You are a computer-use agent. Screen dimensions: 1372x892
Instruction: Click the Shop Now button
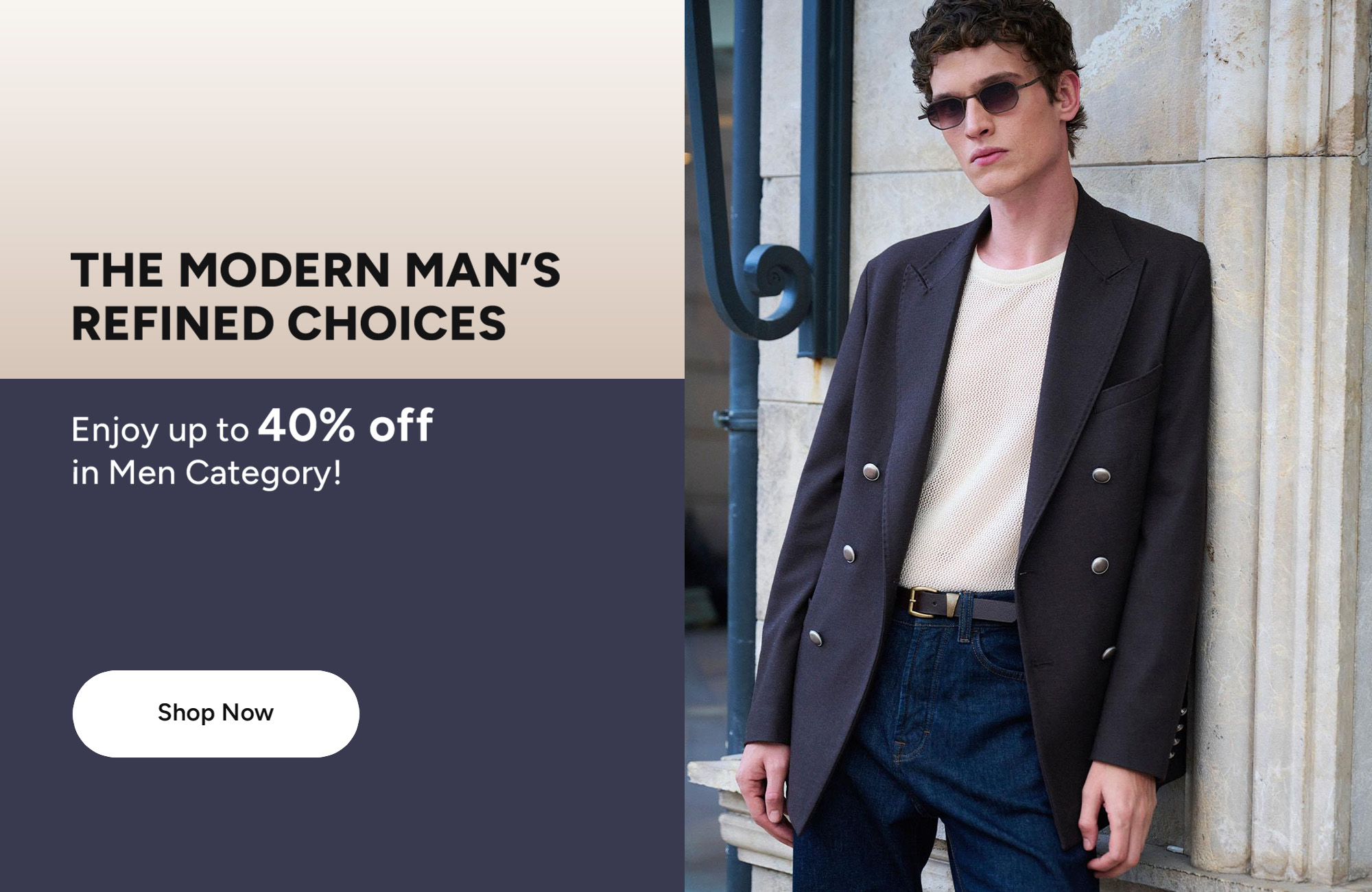(x=215, y=714)
